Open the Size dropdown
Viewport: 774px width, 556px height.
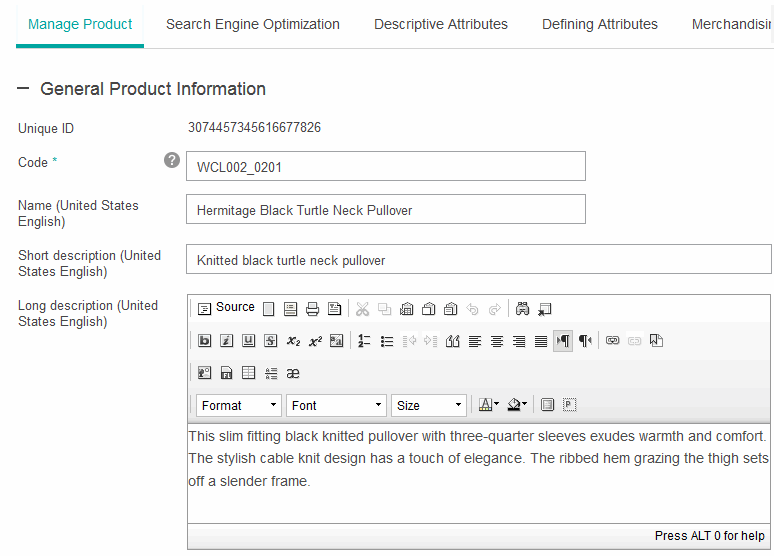click(x=429, y=405)
